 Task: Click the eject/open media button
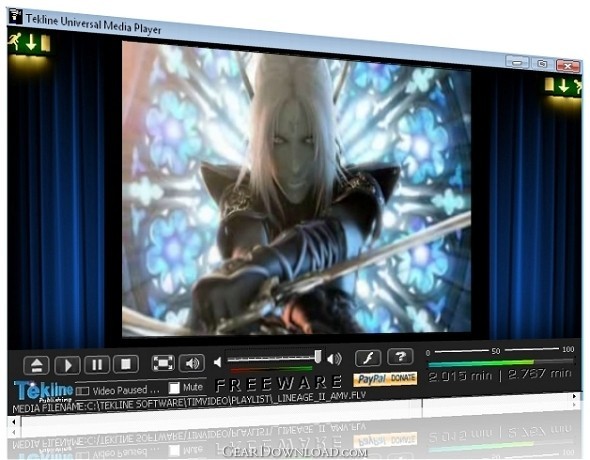pos(36,365)
